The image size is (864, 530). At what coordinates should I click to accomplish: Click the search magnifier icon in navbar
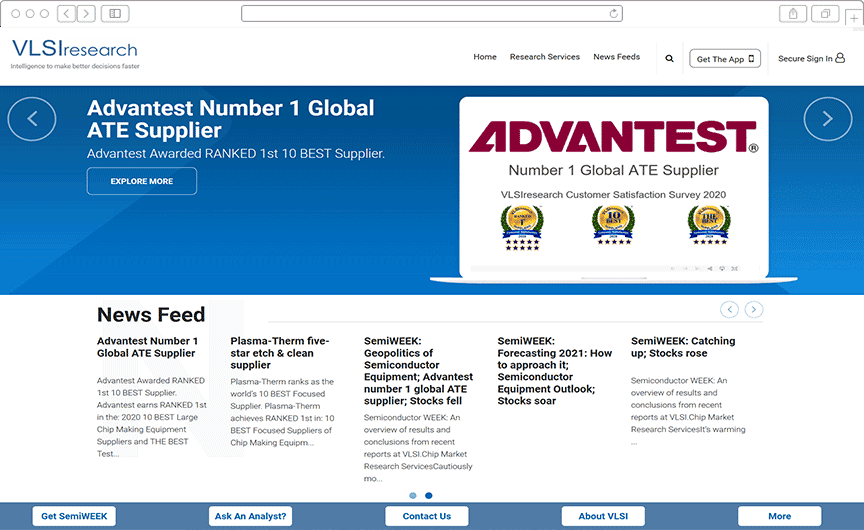pos(669,59)
